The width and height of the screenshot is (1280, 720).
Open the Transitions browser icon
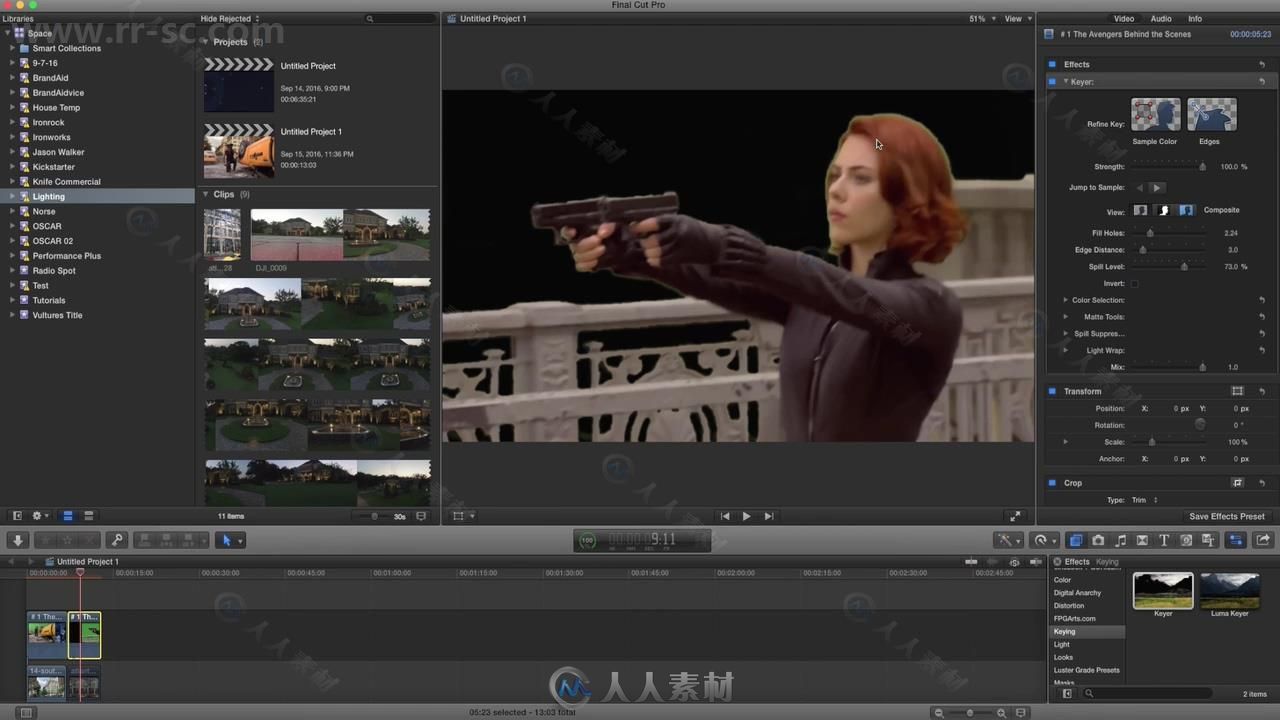click(1142, 540)
